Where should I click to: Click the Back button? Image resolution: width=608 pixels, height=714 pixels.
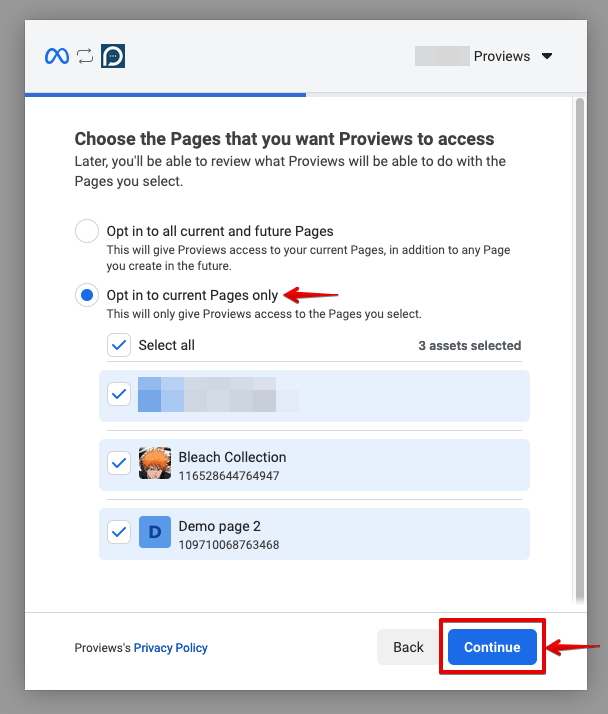pos(408,647)
